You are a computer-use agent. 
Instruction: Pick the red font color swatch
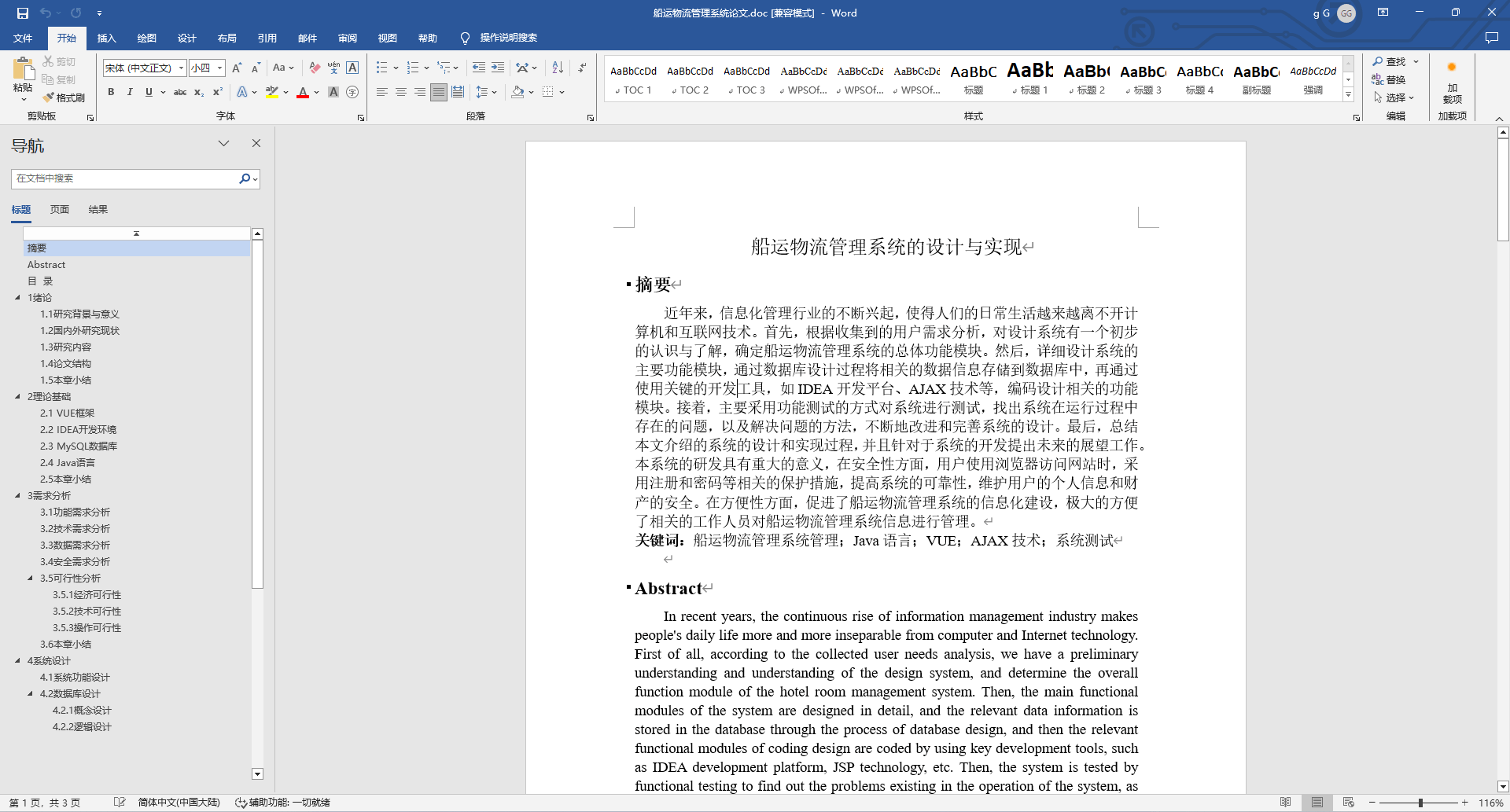pyautogui.click(x=303, y=92)
